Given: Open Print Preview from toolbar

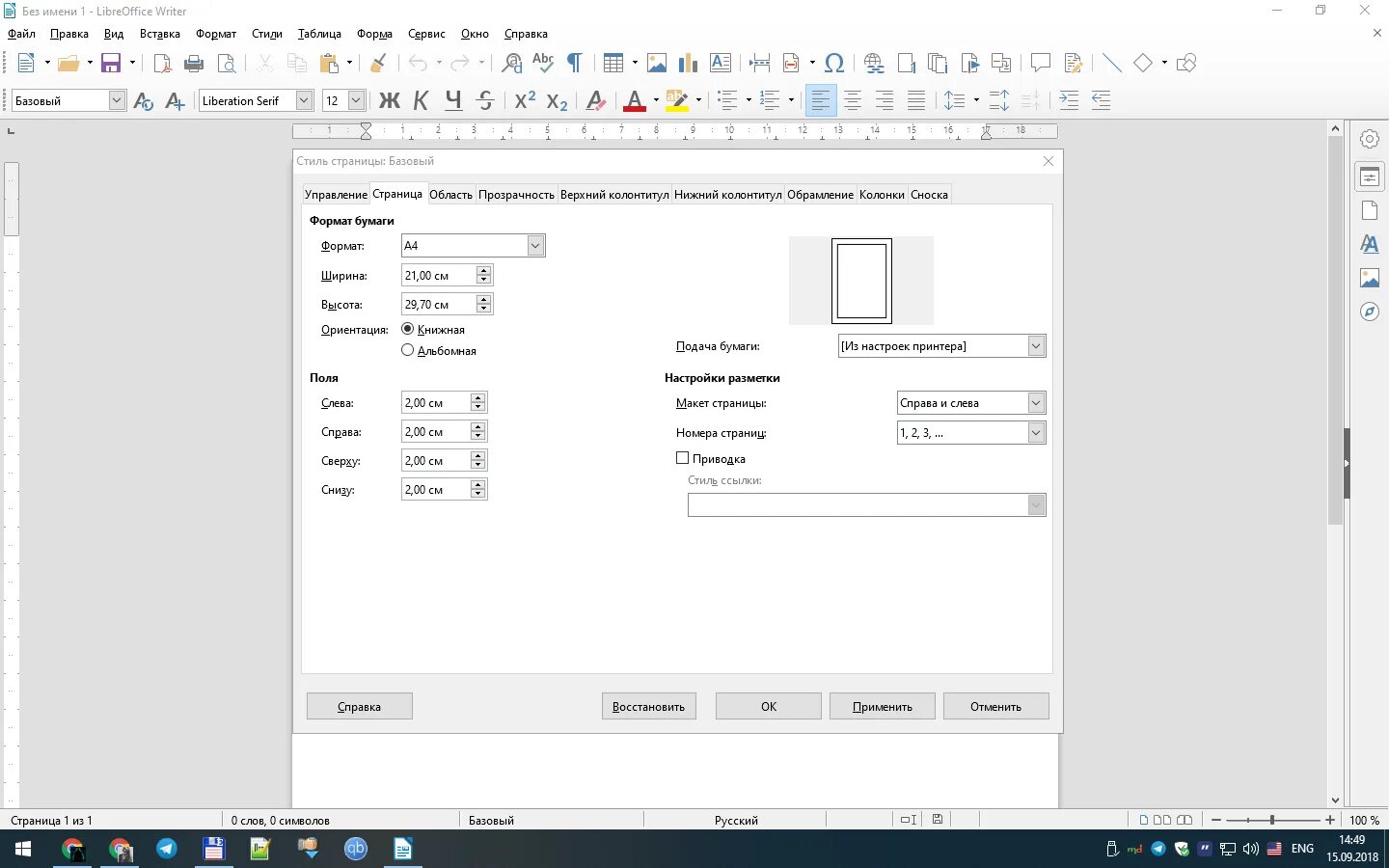Looking at the screenshot, I should [x=227, y=64].
